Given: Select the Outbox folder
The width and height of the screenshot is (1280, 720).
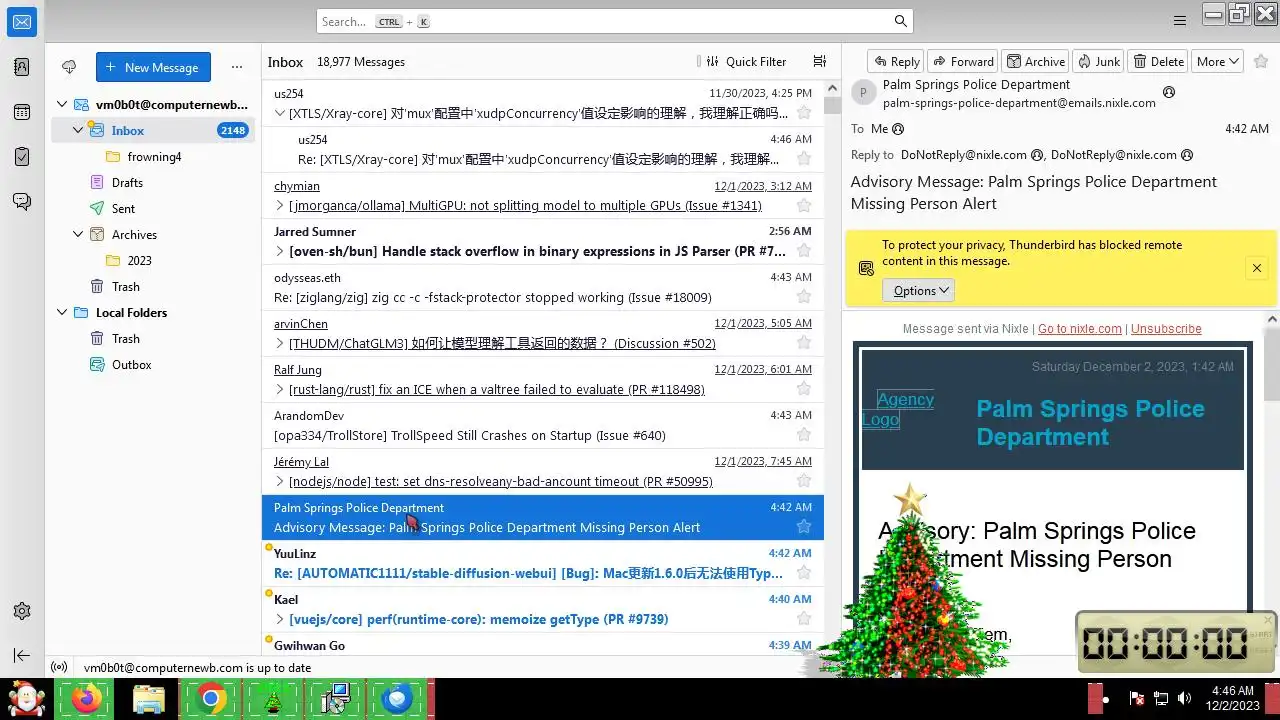Looking at the screenshot, I should pos(132,364).
